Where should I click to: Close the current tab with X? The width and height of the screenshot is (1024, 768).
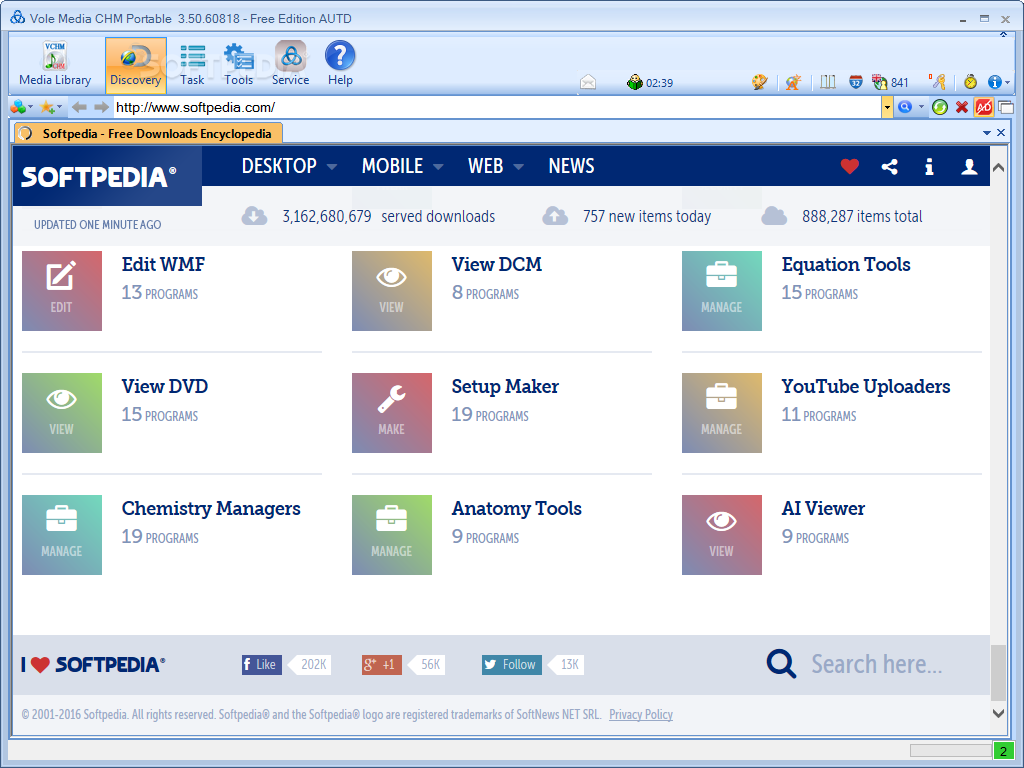tap(1001, 133)
